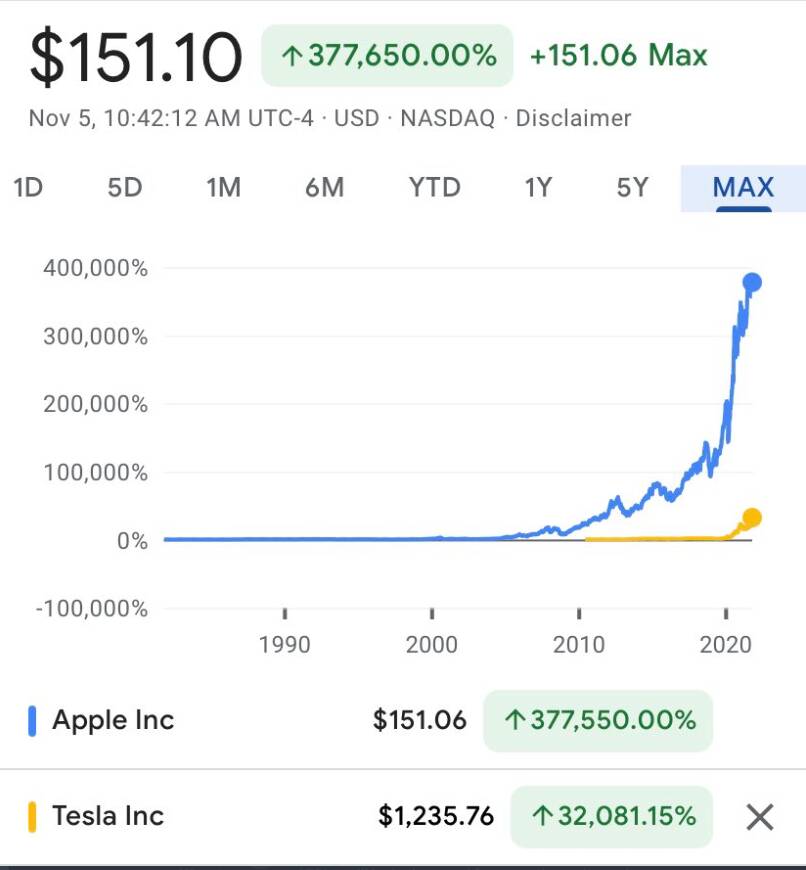Click Tesla's 32,081.15% gain badge

point(612,816)
